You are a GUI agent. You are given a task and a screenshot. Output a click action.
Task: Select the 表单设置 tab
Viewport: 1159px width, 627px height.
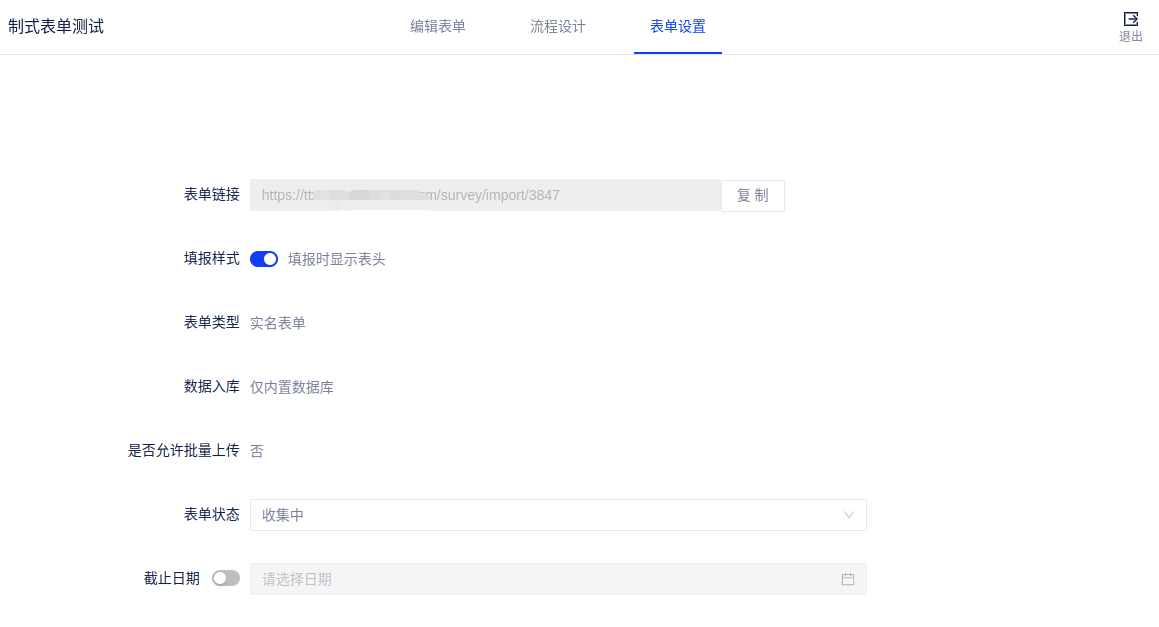[678, 27]
